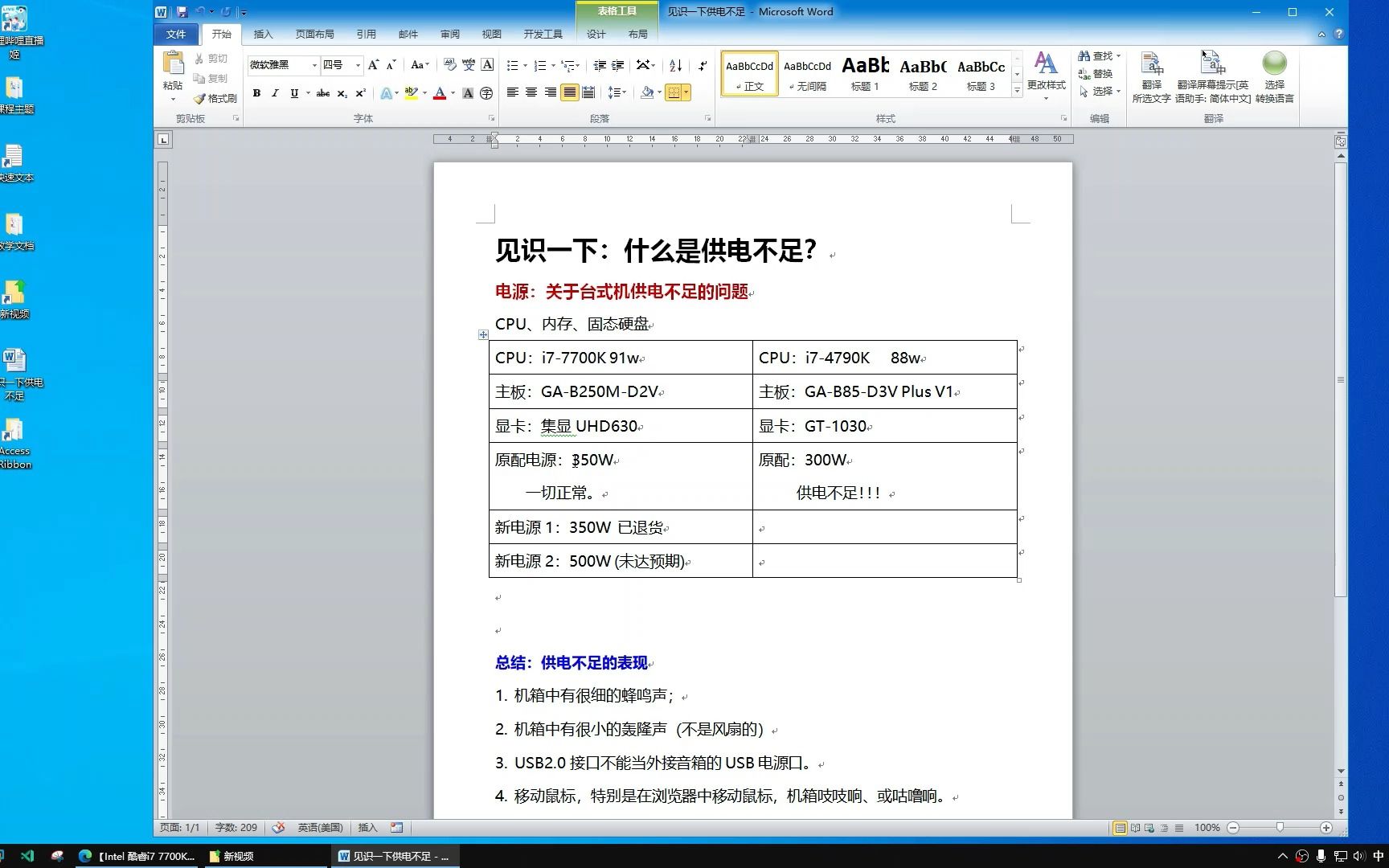
Task: Switch to the References (引用) tab
Action: tap(367, 35)
